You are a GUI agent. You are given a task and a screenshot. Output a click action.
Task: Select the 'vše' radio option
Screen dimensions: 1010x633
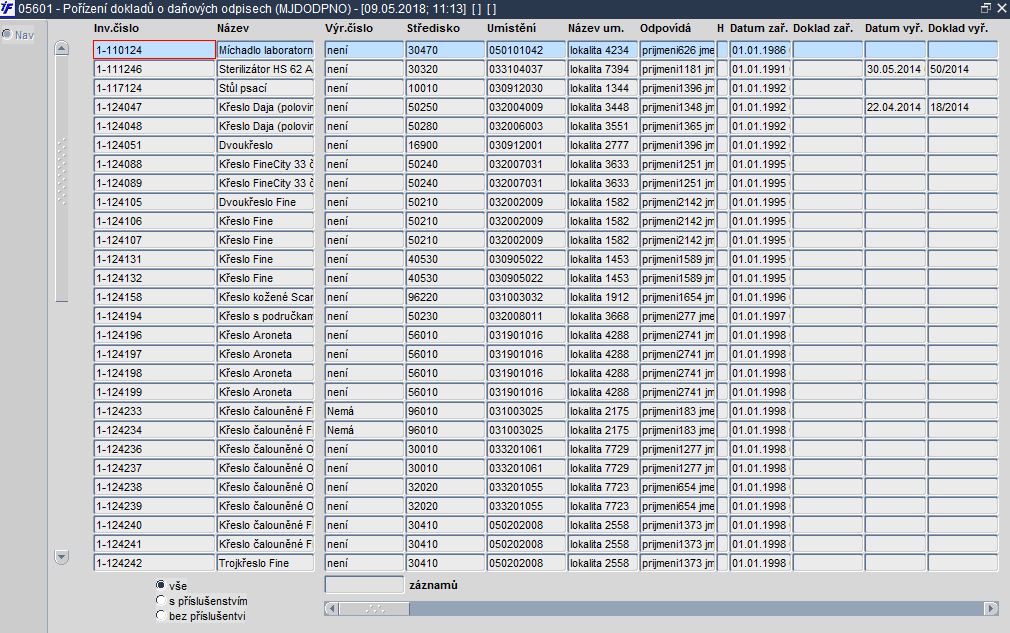click(x=160, y=585)
